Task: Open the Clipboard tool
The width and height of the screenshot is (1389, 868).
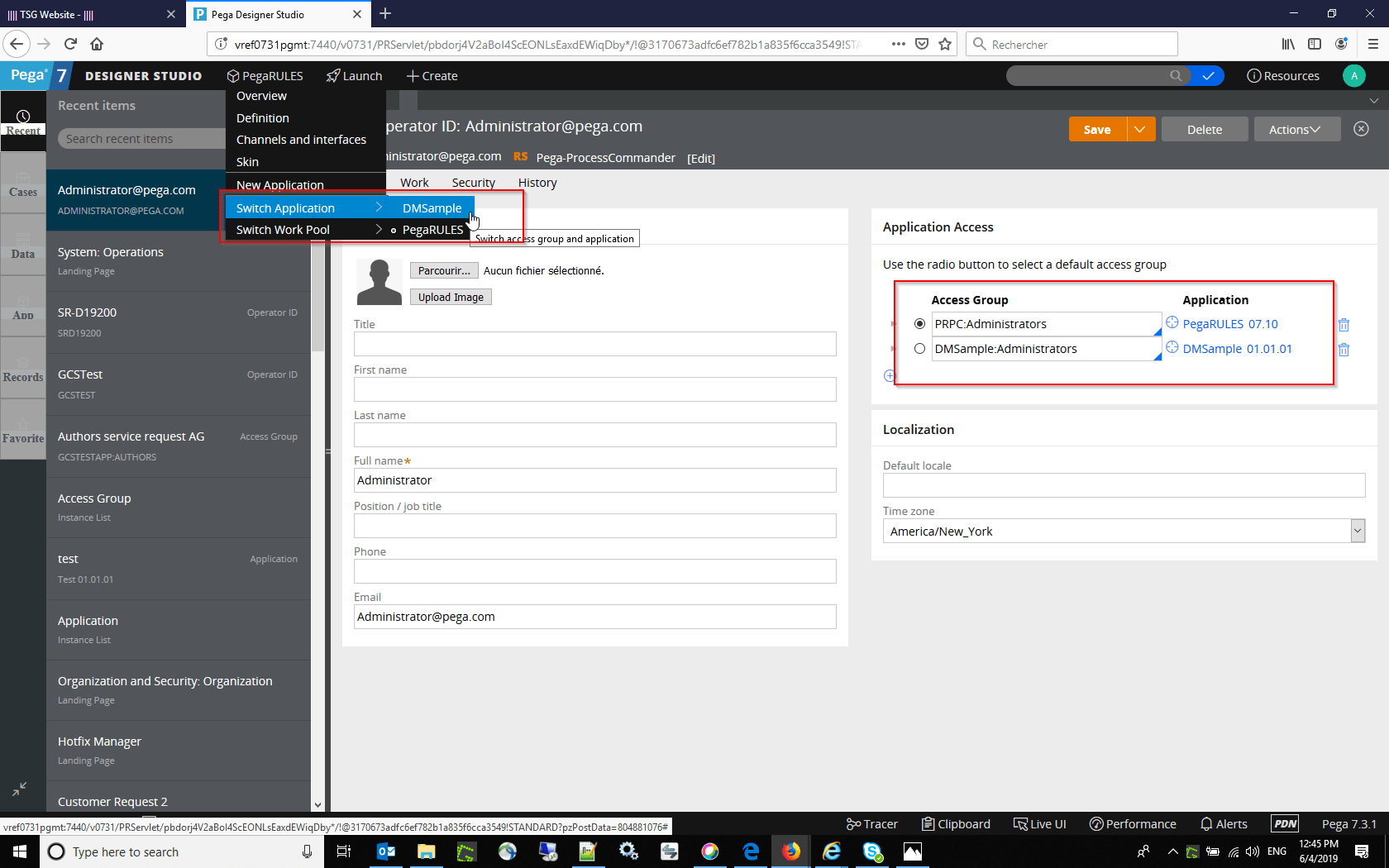Action: (956, 824)
